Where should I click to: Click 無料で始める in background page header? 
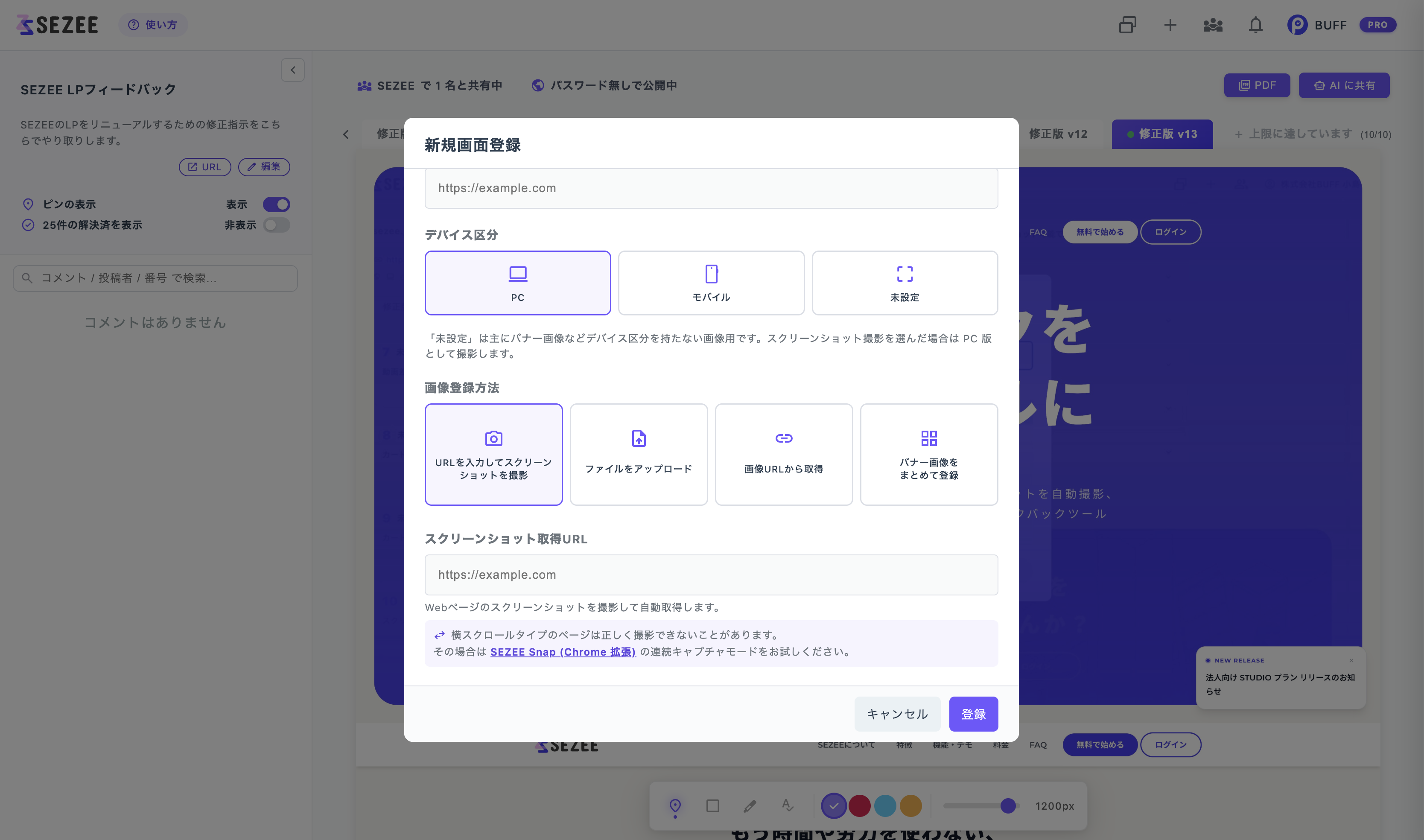pyautogui.click(x=1100, y=232)
